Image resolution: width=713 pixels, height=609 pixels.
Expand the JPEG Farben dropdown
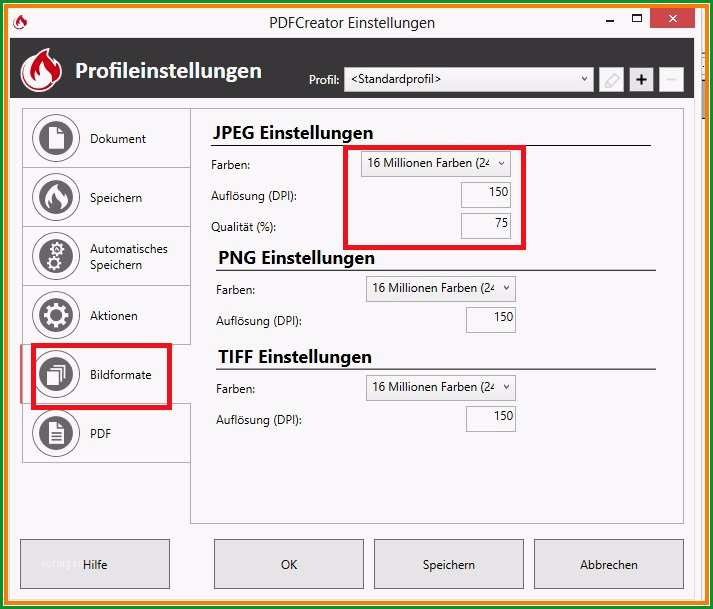coord(436,164)
